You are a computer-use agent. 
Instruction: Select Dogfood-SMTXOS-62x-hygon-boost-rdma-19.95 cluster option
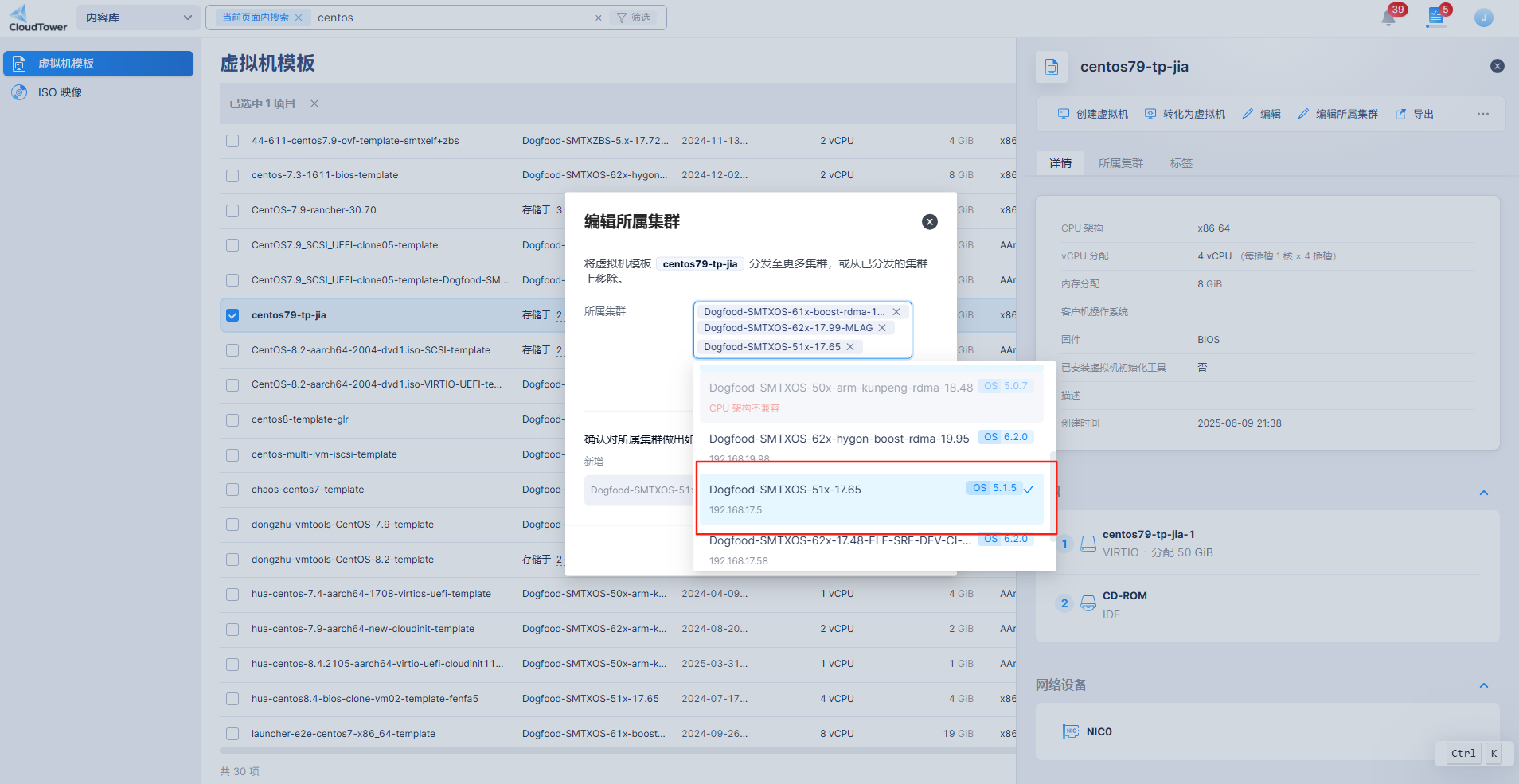838,439
